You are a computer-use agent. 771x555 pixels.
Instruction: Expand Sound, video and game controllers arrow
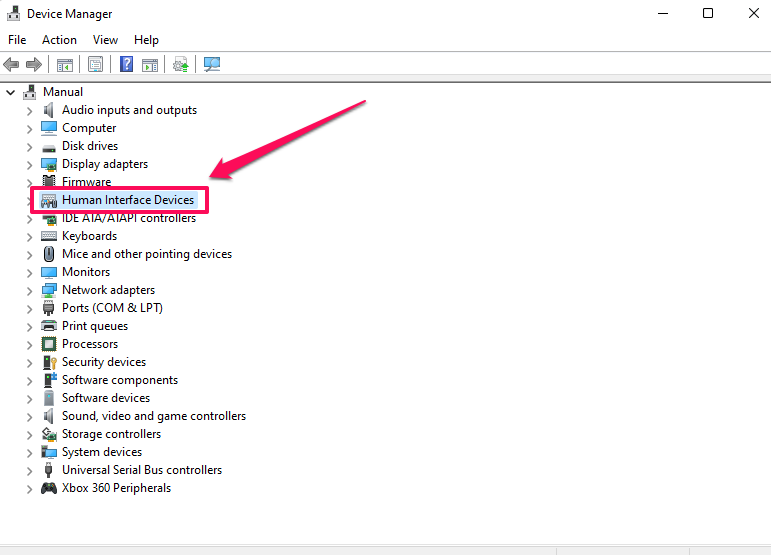[30, 417]
